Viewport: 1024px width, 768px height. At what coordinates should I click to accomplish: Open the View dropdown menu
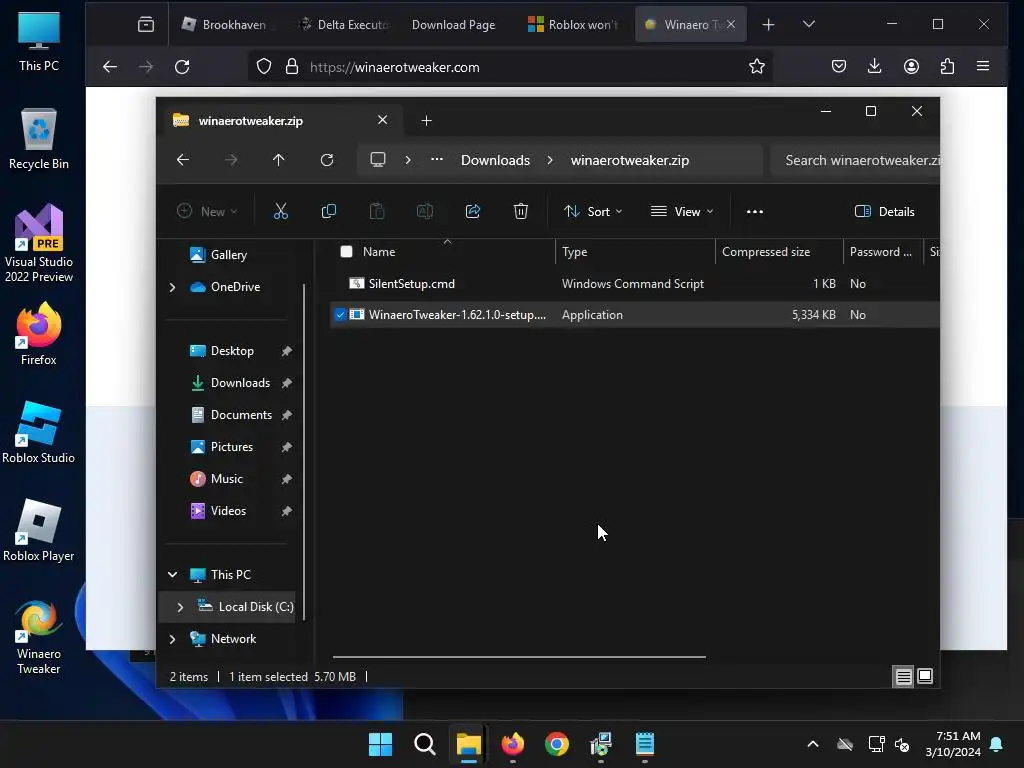point(682,212)
